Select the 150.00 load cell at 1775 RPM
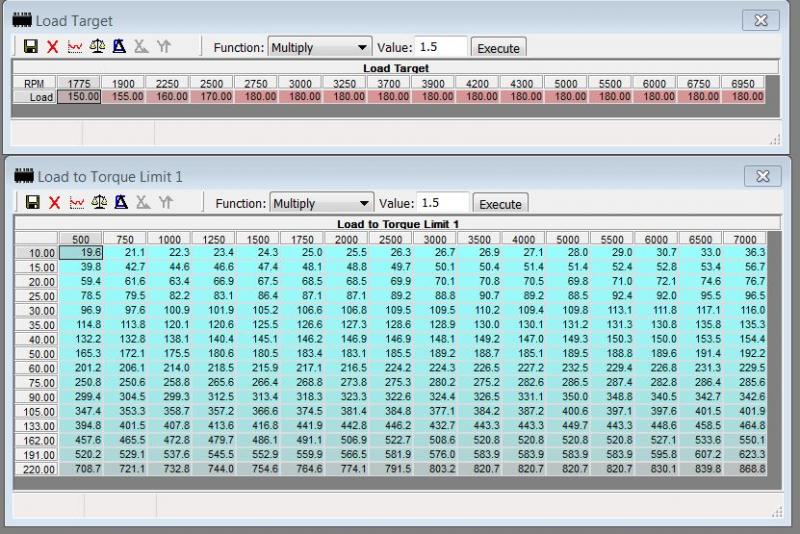This screenshot has height=534, width=800. pos(79,97)
